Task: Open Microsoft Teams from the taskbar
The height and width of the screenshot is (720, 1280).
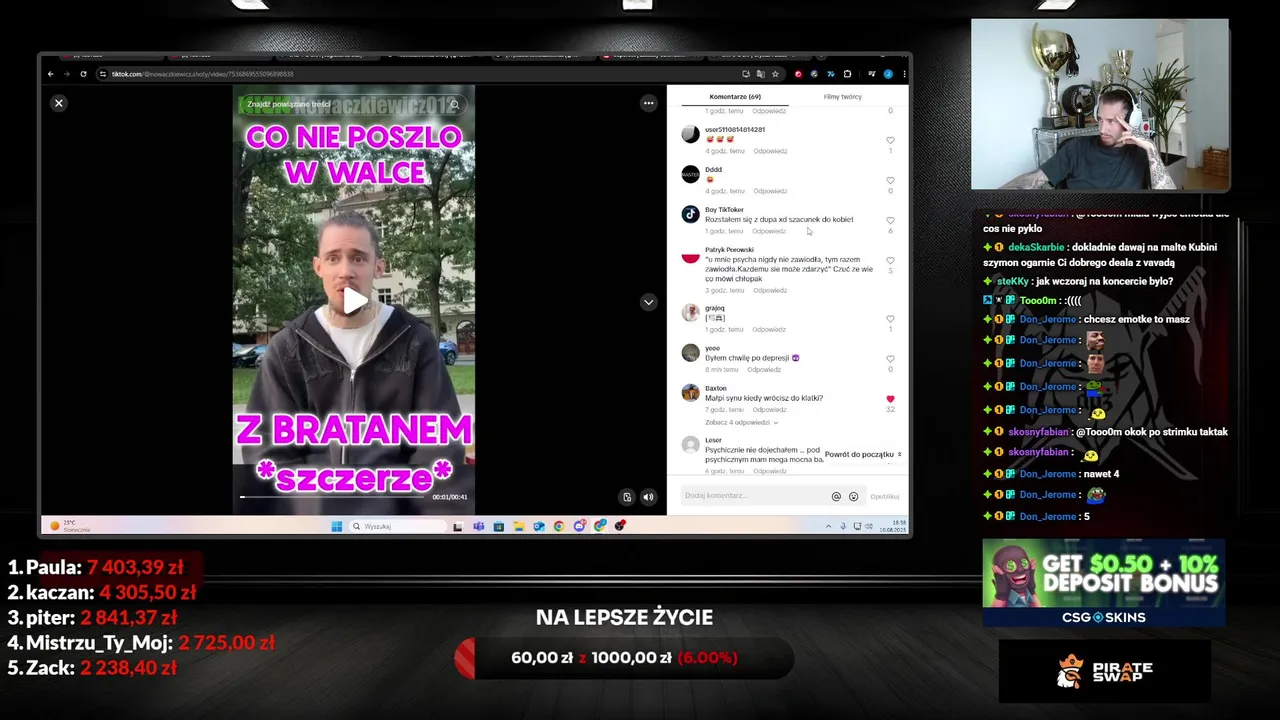Action: tap(478, 526)
